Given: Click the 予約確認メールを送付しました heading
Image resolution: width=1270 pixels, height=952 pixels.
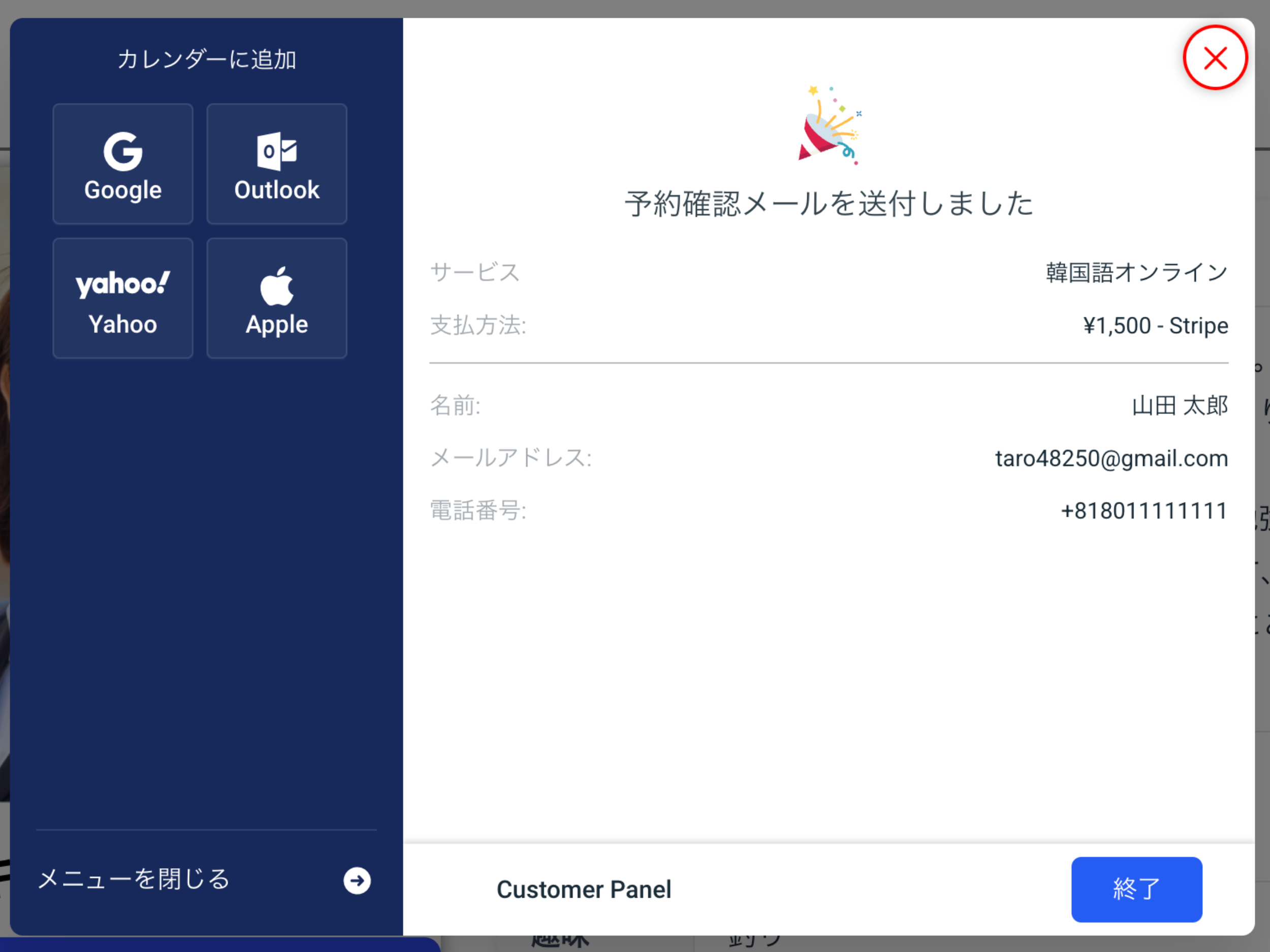Looking at the screenshot, I should pos(829,204).
